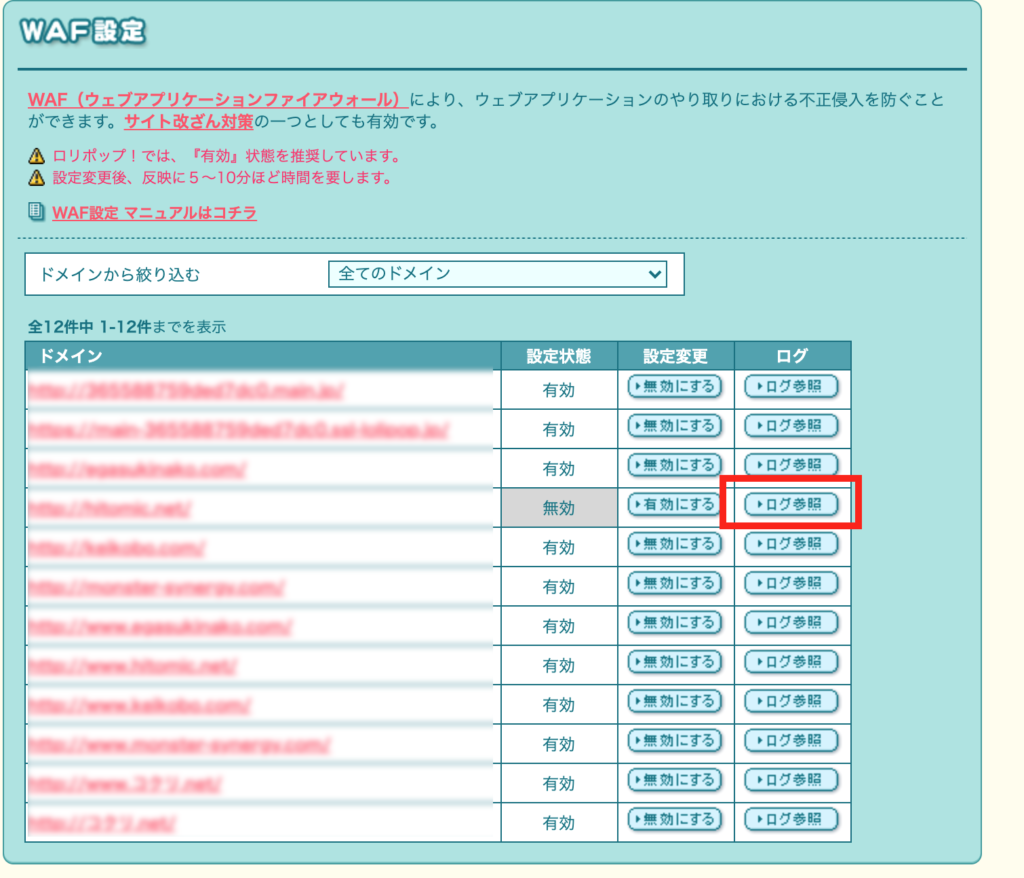Click the 設定状態 column header
This screenshot has height=878, width=1024.
pos(559,356)
